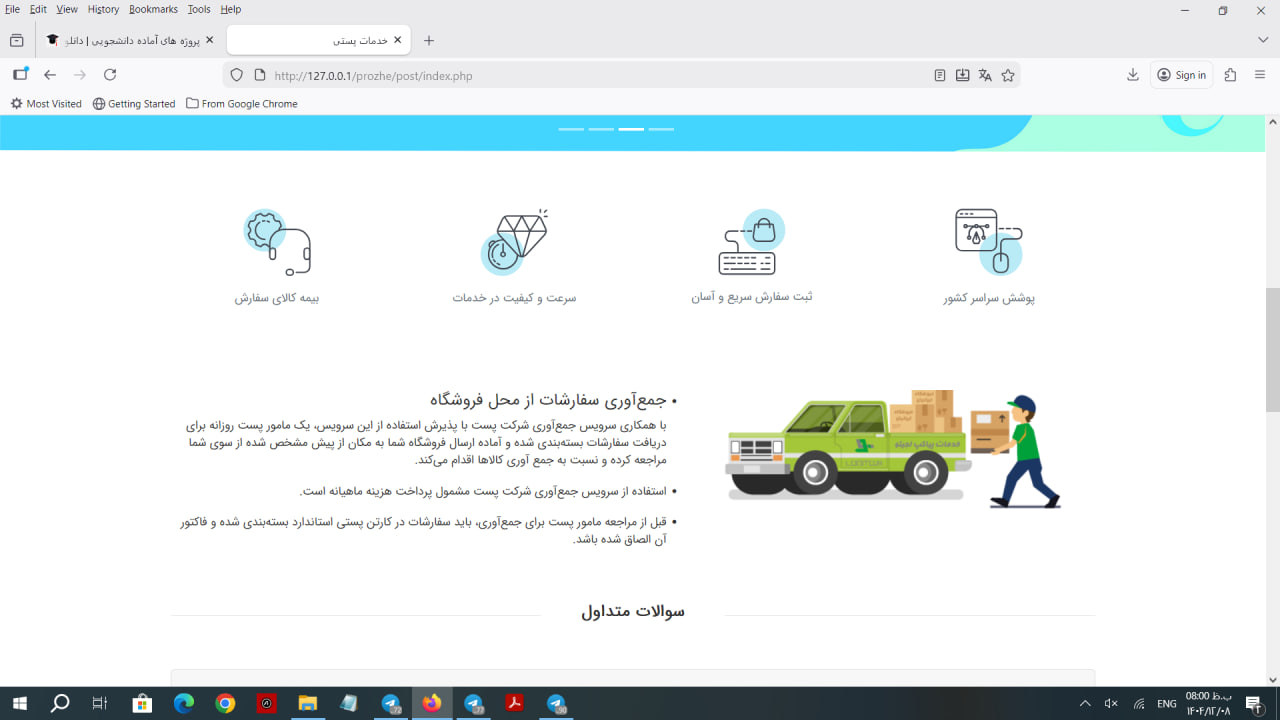
Task: Open the translate page icon
Action: pyautogui.click(x=985, y=75)
